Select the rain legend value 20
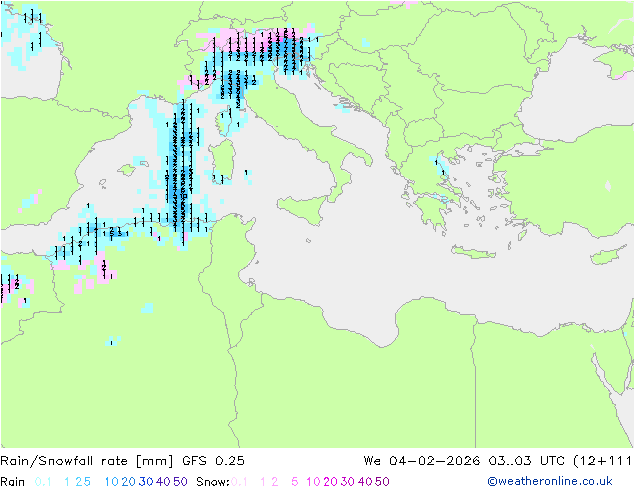Image resolution: width=634 pixels, height=490 pixels. click(129, 482)
